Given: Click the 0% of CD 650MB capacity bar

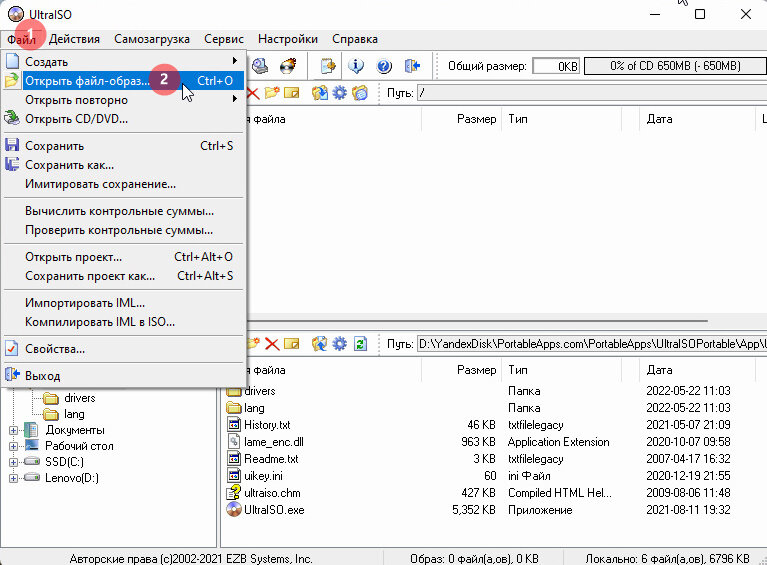Looking at the screenshot, I should [675, 66].
